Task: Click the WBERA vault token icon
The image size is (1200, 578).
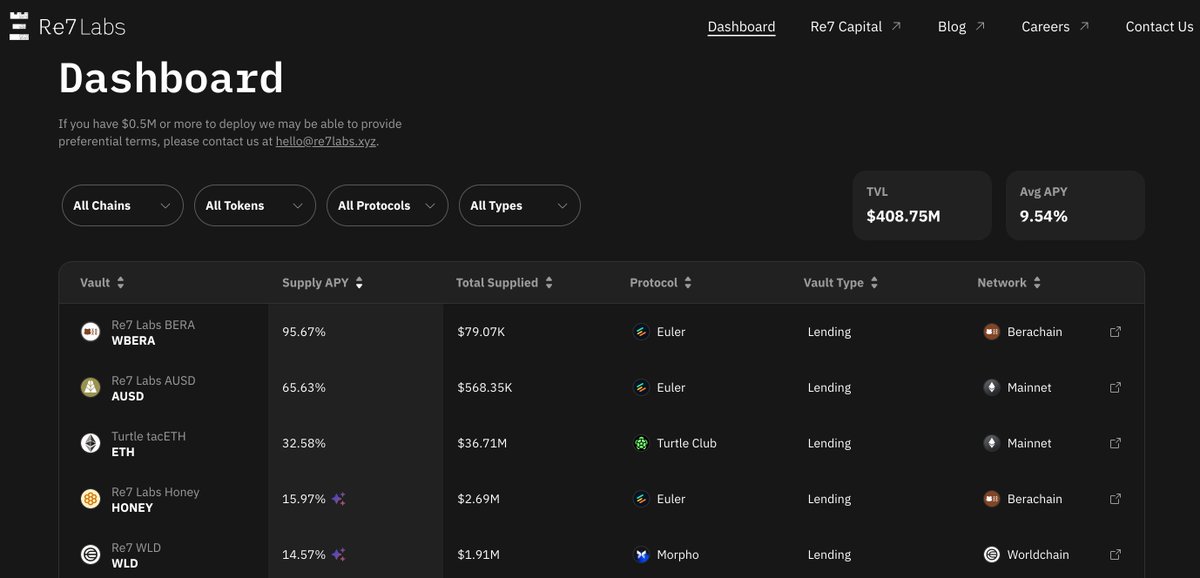Action: 90,332
